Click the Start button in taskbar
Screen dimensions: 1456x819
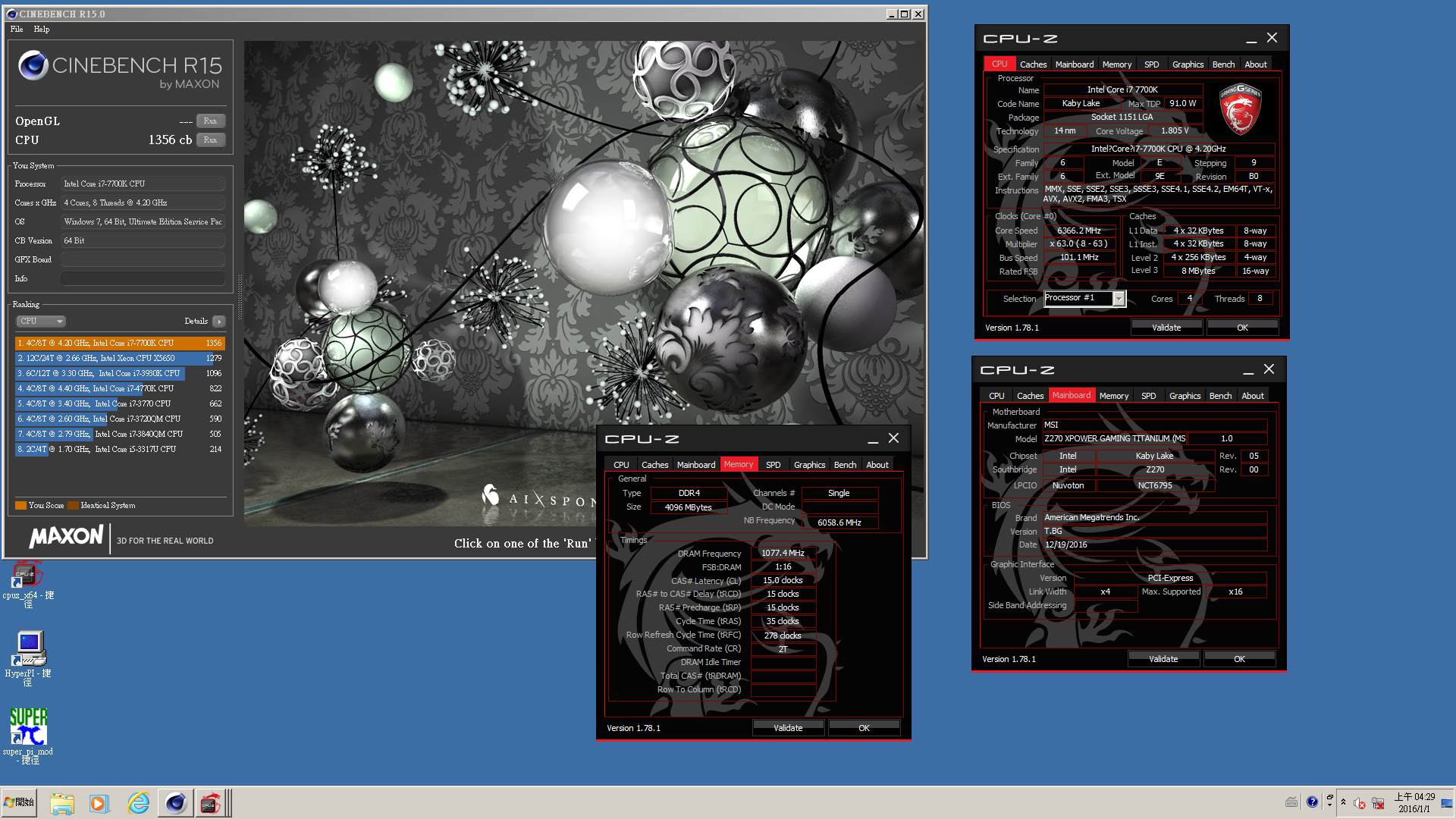pyautogui.click(x=19, y=802)
